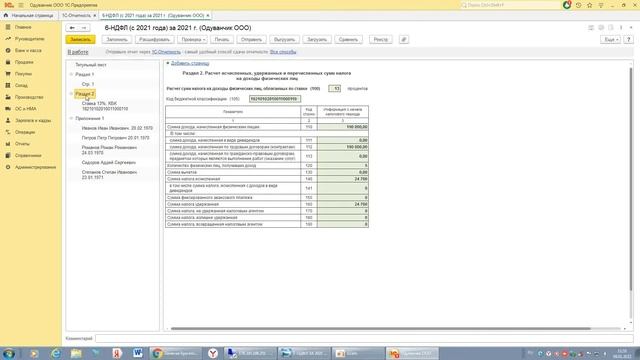Select Романов Роман Романович entry
The image size is (640, 360).
tap(109, 150)
